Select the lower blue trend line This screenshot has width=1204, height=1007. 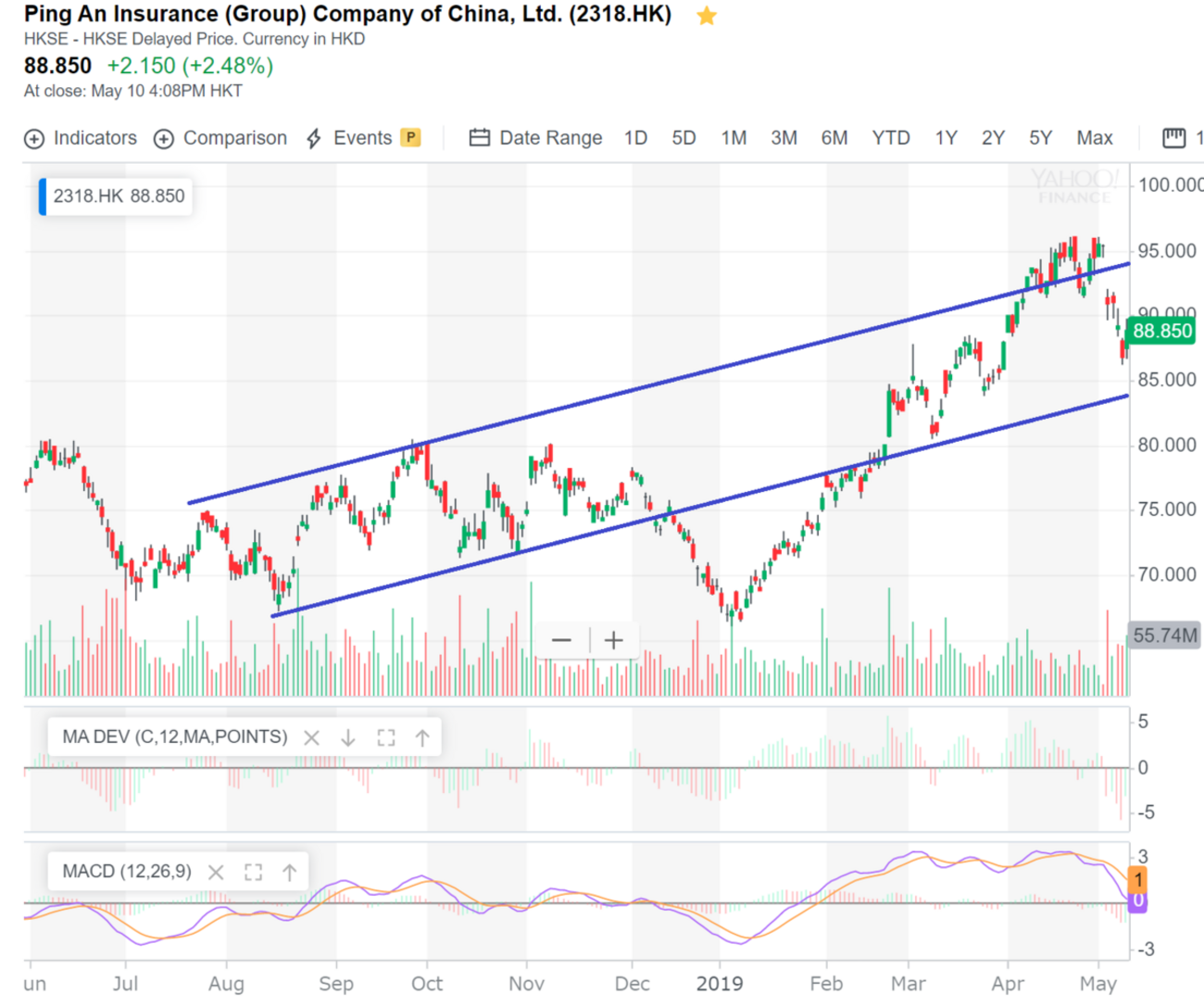(x=700, y=506)
